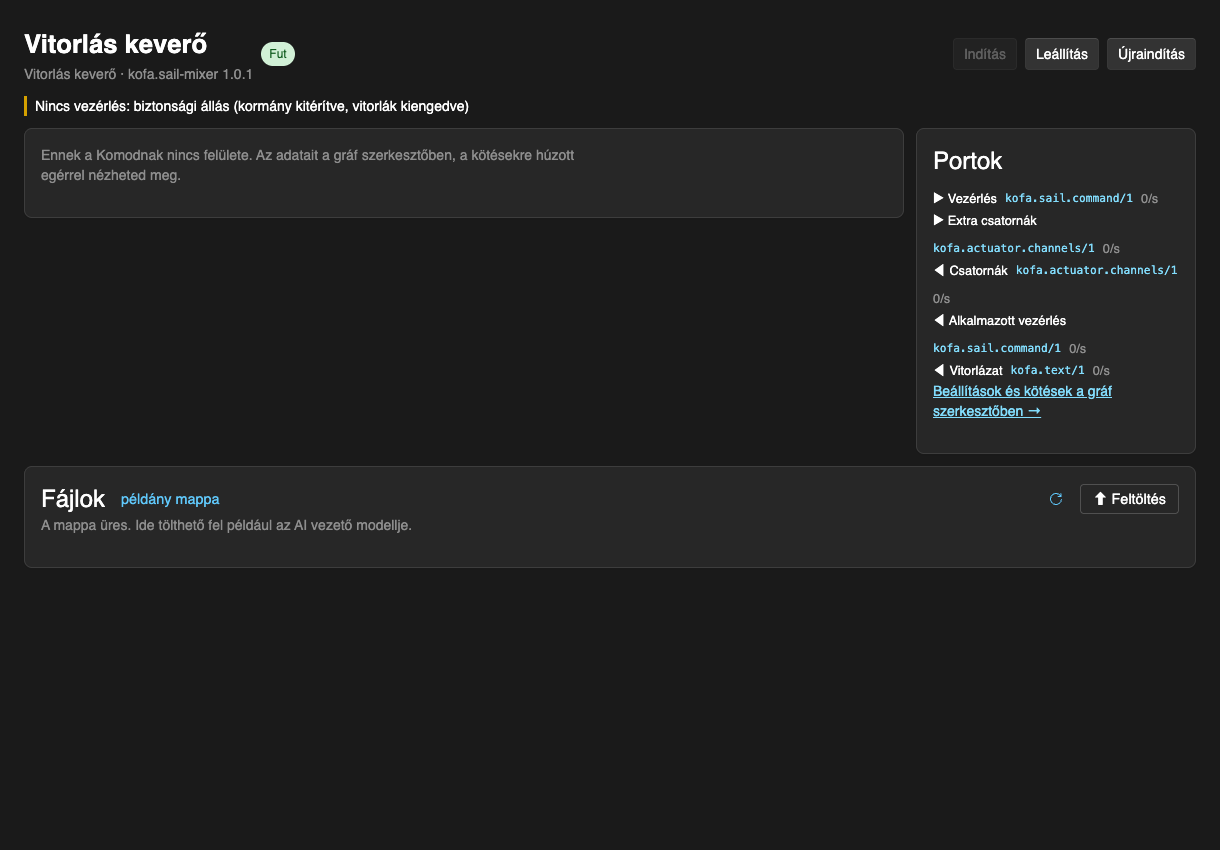Click the green Fut status badge
This screenshot has width=1220, height=850.
pyautogui.click(x=278, y=54)
